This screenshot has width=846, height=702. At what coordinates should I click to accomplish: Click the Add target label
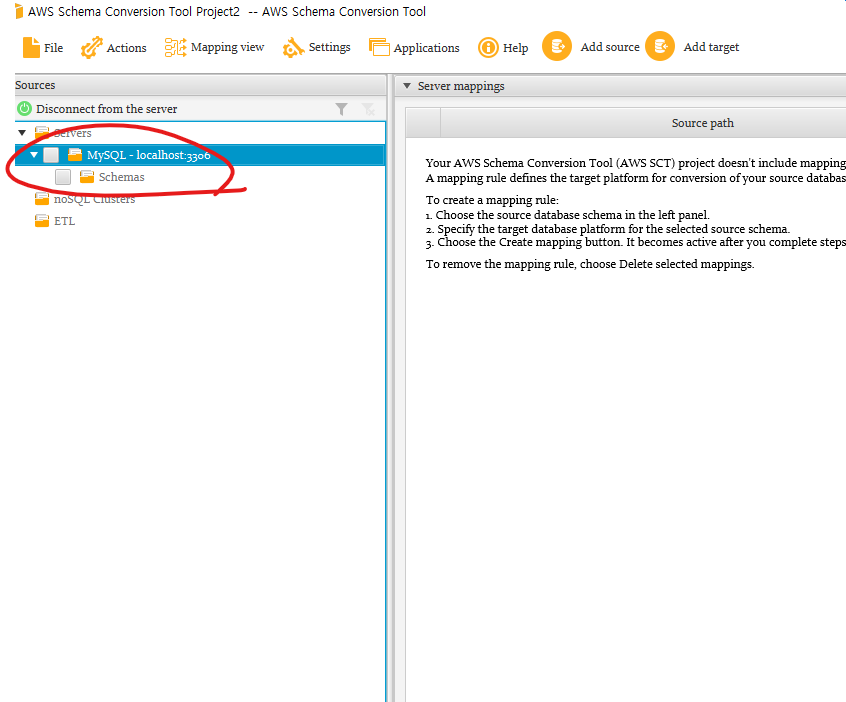click(711, 47)
